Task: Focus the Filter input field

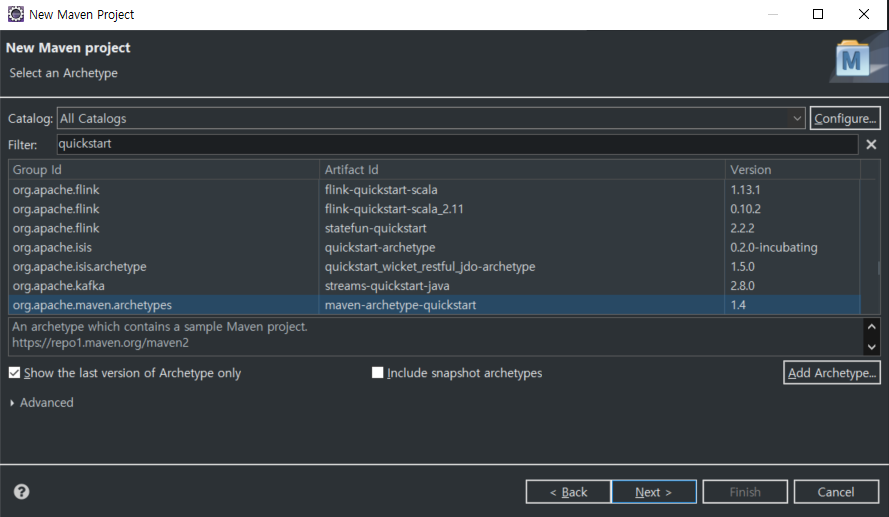Action: [457, 144]
